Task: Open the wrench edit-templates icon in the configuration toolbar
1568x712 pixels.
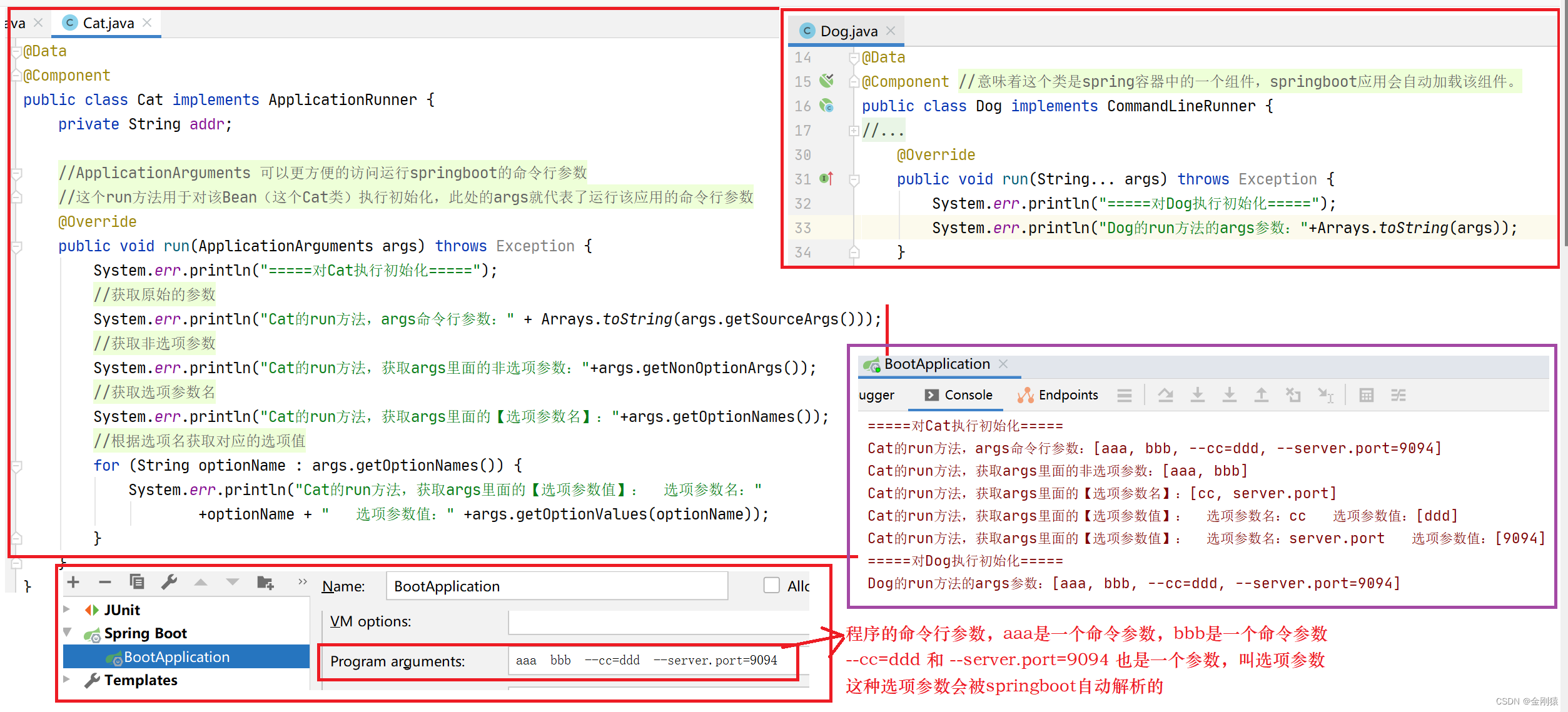Action: tap(169, 582)
